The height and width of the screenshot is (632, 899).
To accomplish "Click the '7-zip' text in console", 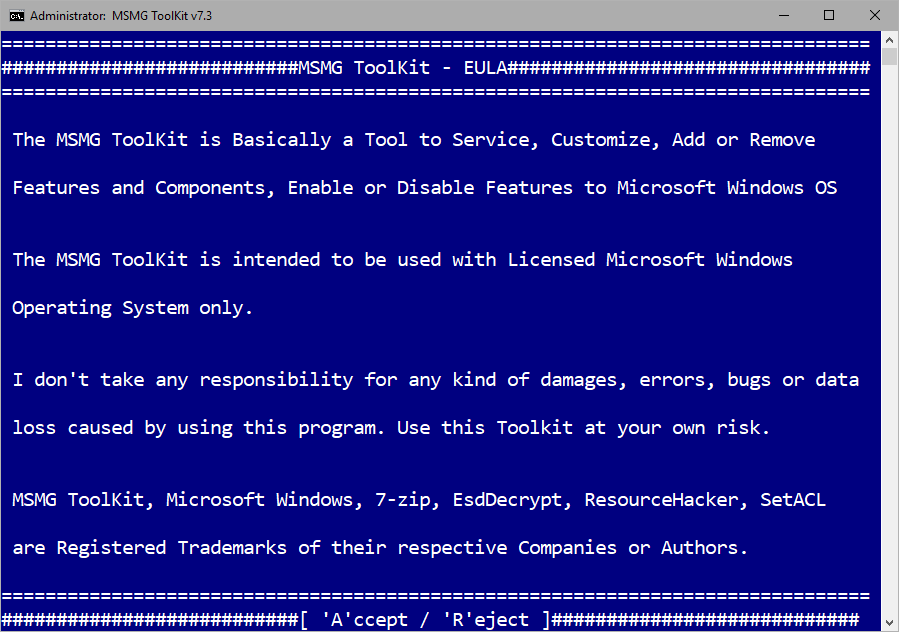I will tap(402, 500).
